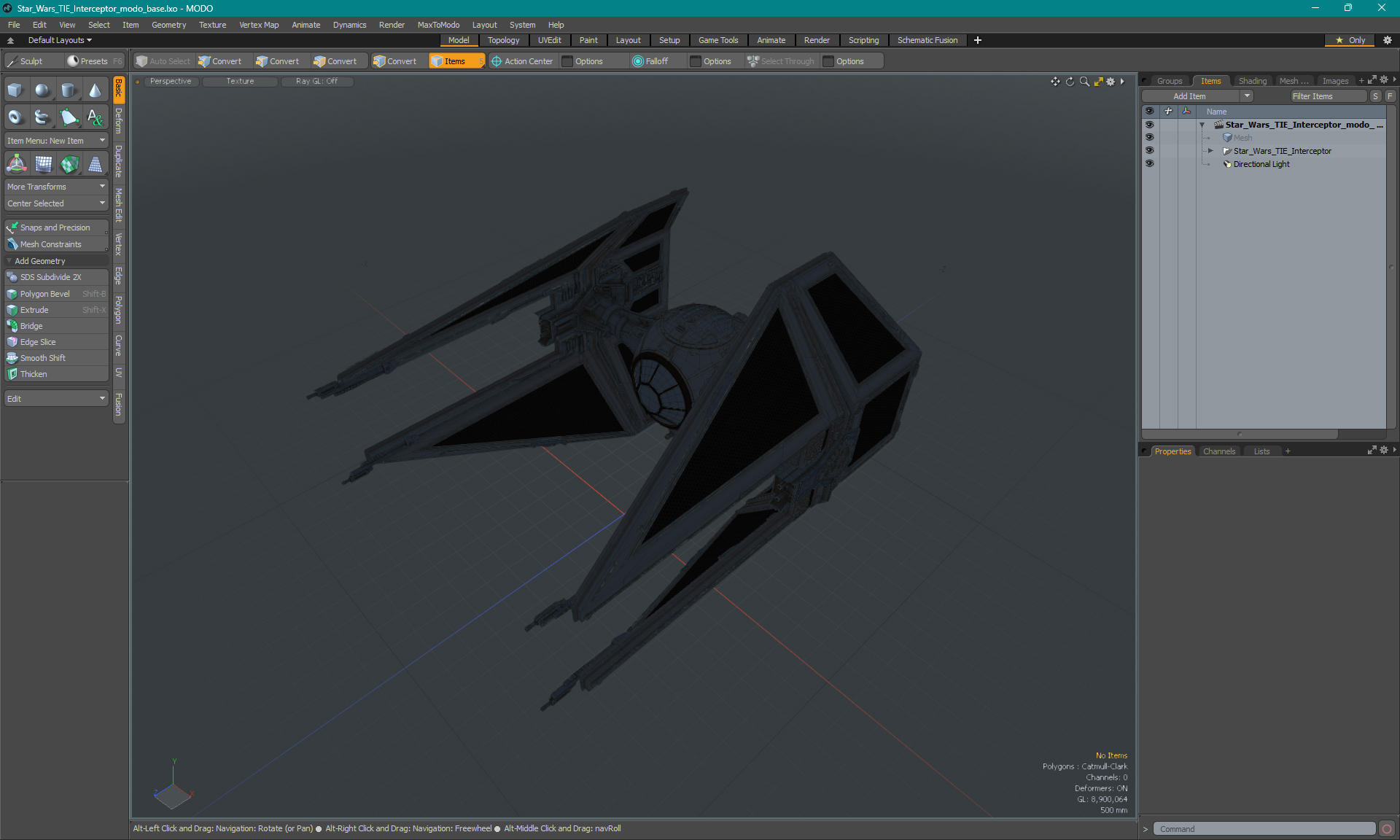Activate the Transform gizmo tool
The height and width of the screenshot is (840, 1400).
16,164
